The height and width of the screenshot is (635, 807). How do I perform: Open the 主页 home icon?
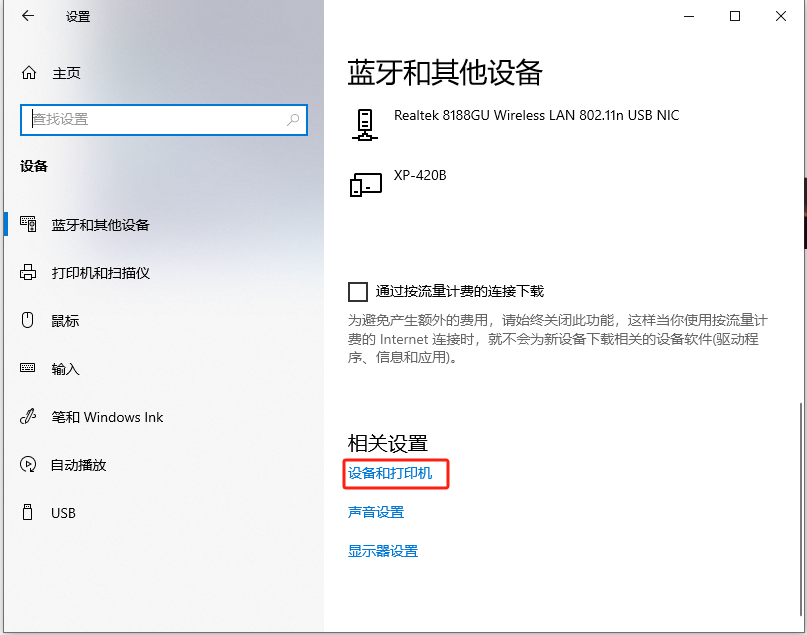click(29, 73)
